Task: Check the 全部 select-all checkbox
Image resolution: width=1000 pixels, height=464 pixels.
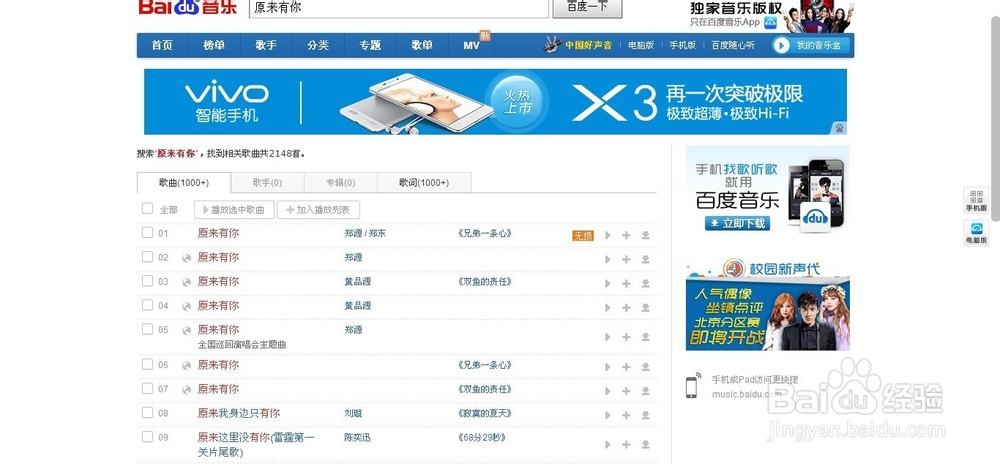Action: point(147,208)
